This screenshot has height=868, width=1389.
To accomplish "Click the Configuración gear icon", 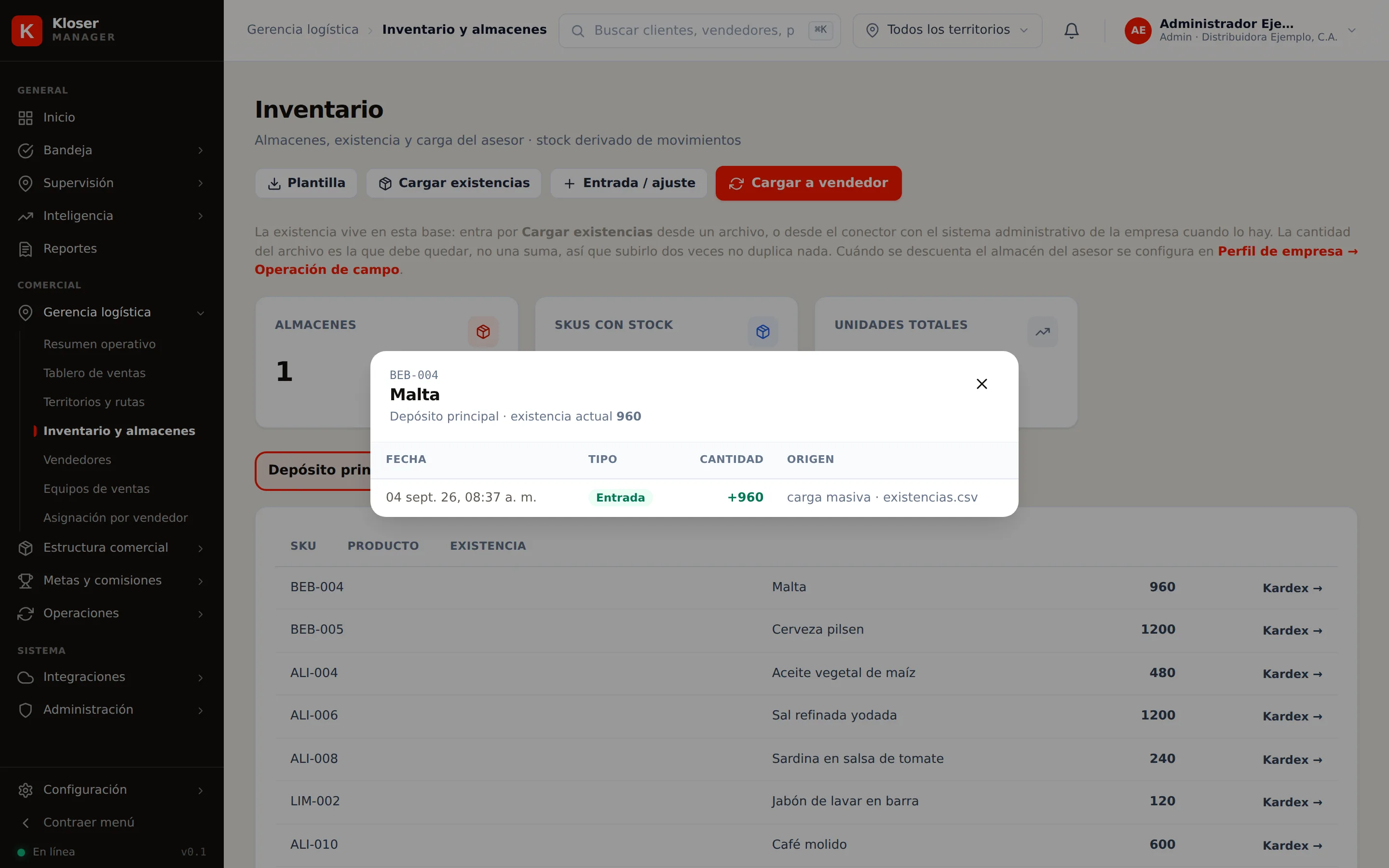I will click(x=25, y=790).
